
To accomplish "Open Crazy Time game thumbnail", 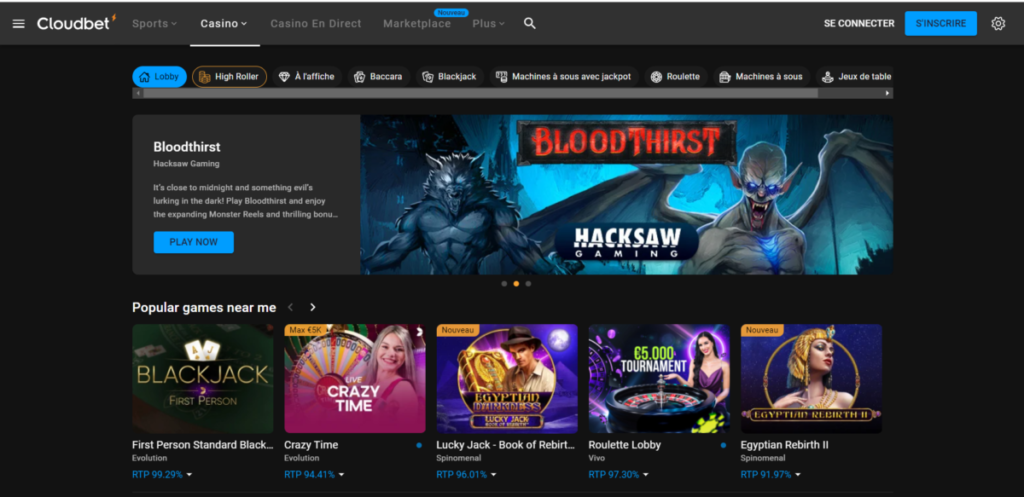I will click(x=355, y=379).
